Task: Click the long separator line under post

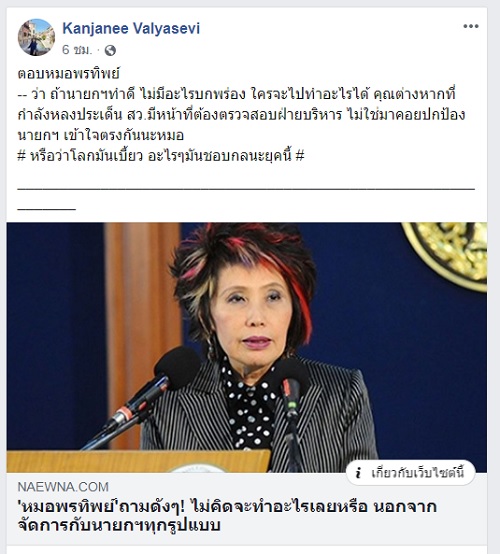Action: 246,189
